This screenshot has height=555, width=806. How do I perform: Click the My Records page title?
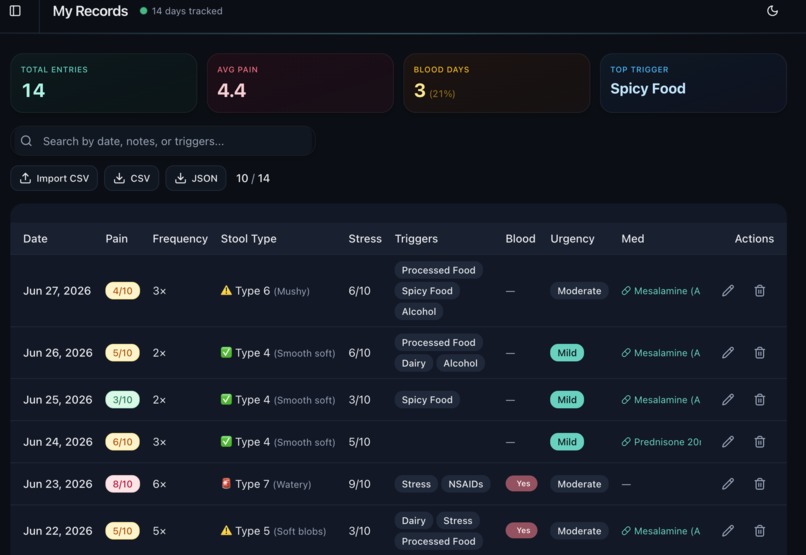coord(90,11)
